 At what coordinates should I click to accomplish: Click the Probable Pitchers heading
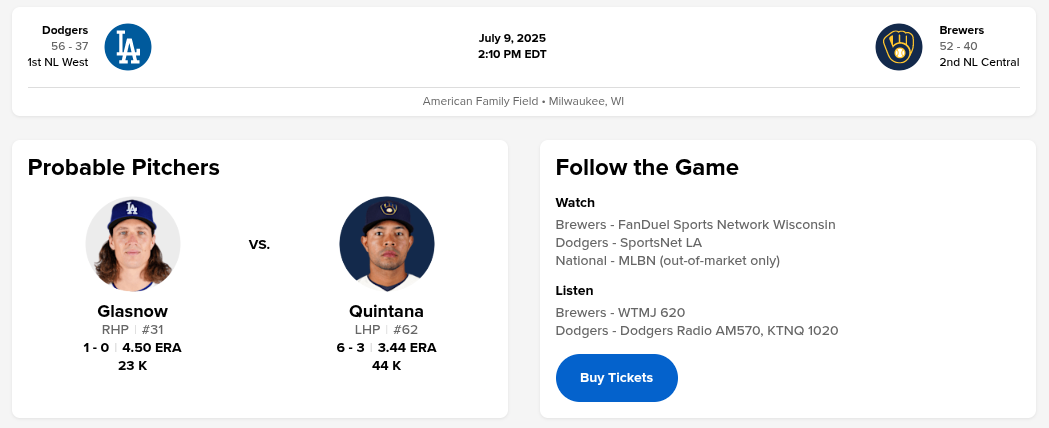click(124, 167)
